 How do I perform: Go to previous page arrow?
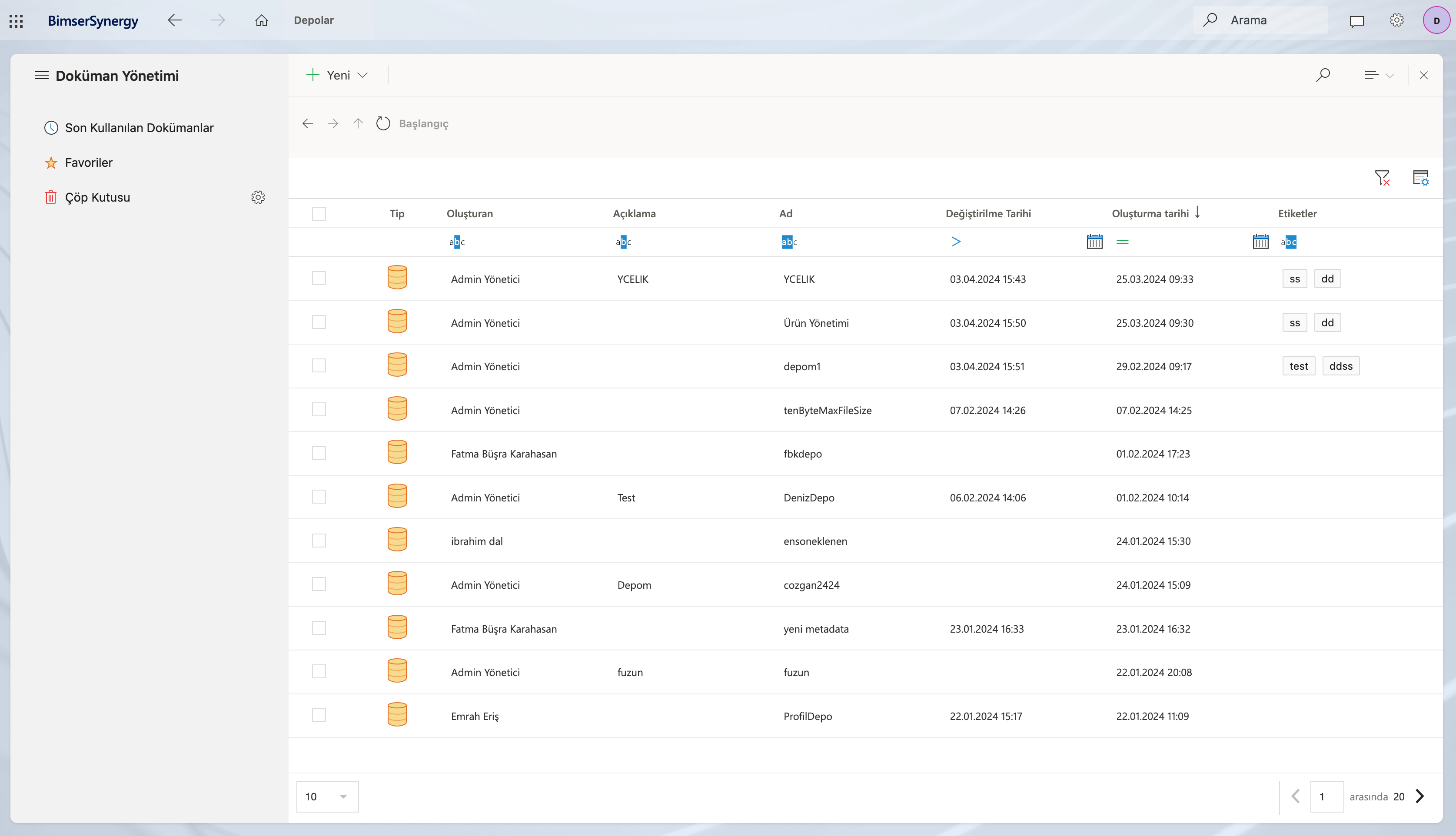point(1295,796)
